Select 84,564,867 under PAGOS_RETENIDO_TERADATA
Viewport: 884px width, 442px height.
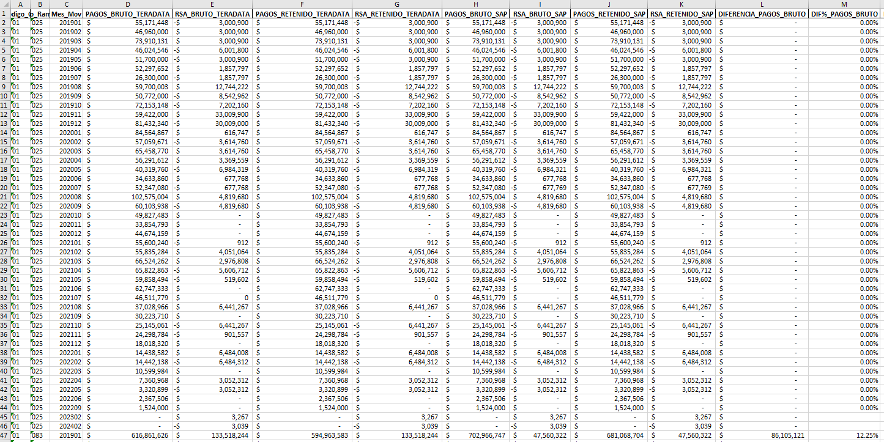pos(303,132)
